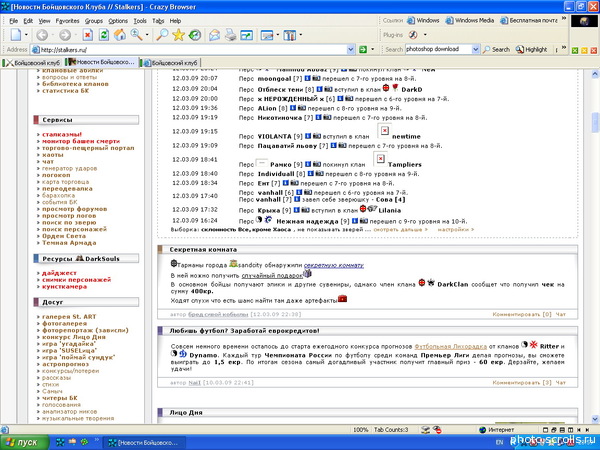The image size is (600, 450).
Task: Click the Forward arrow icon
Action: 65,35
